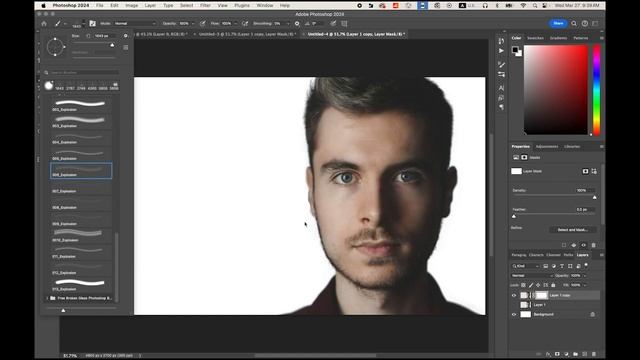The image size is (640, 360).
Task: Open brush picker settings gear menu
Action: (x=126, y=36)
